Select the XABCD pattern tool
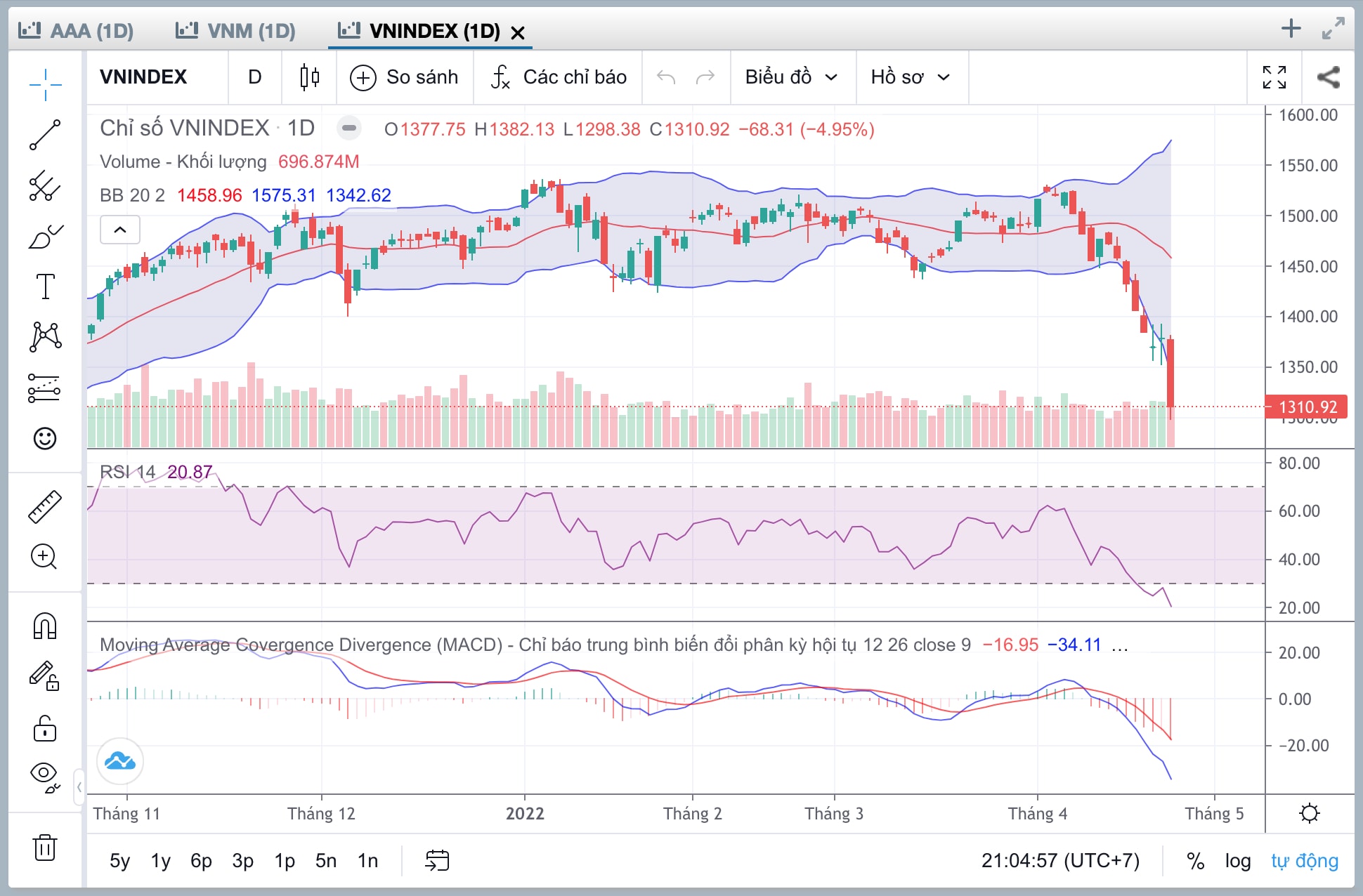The height and width of the screenshot is (896, 1363). pos(45,337)
